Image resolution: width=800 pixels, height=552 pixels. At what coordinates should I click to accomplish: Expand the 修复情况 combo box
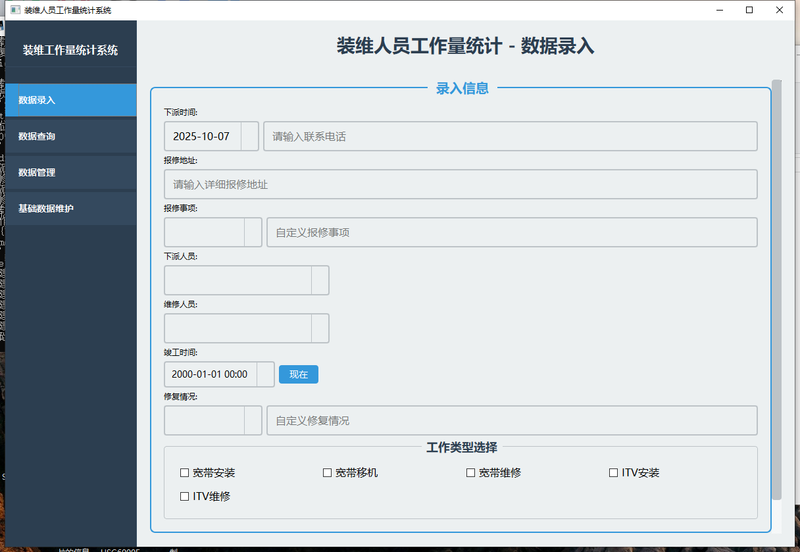click(x=252, y=420)
